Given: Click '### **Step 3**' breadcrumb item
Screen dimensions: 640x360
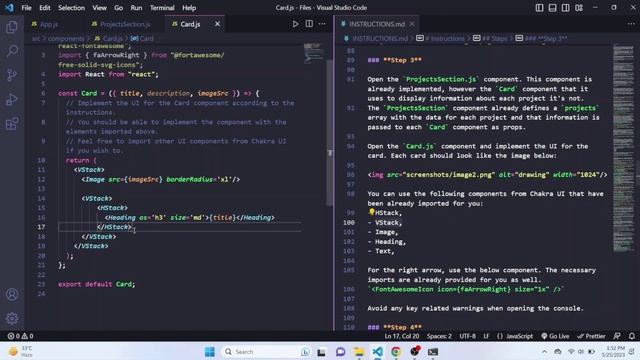Looking at the screenshot, I should click(546, 38).
